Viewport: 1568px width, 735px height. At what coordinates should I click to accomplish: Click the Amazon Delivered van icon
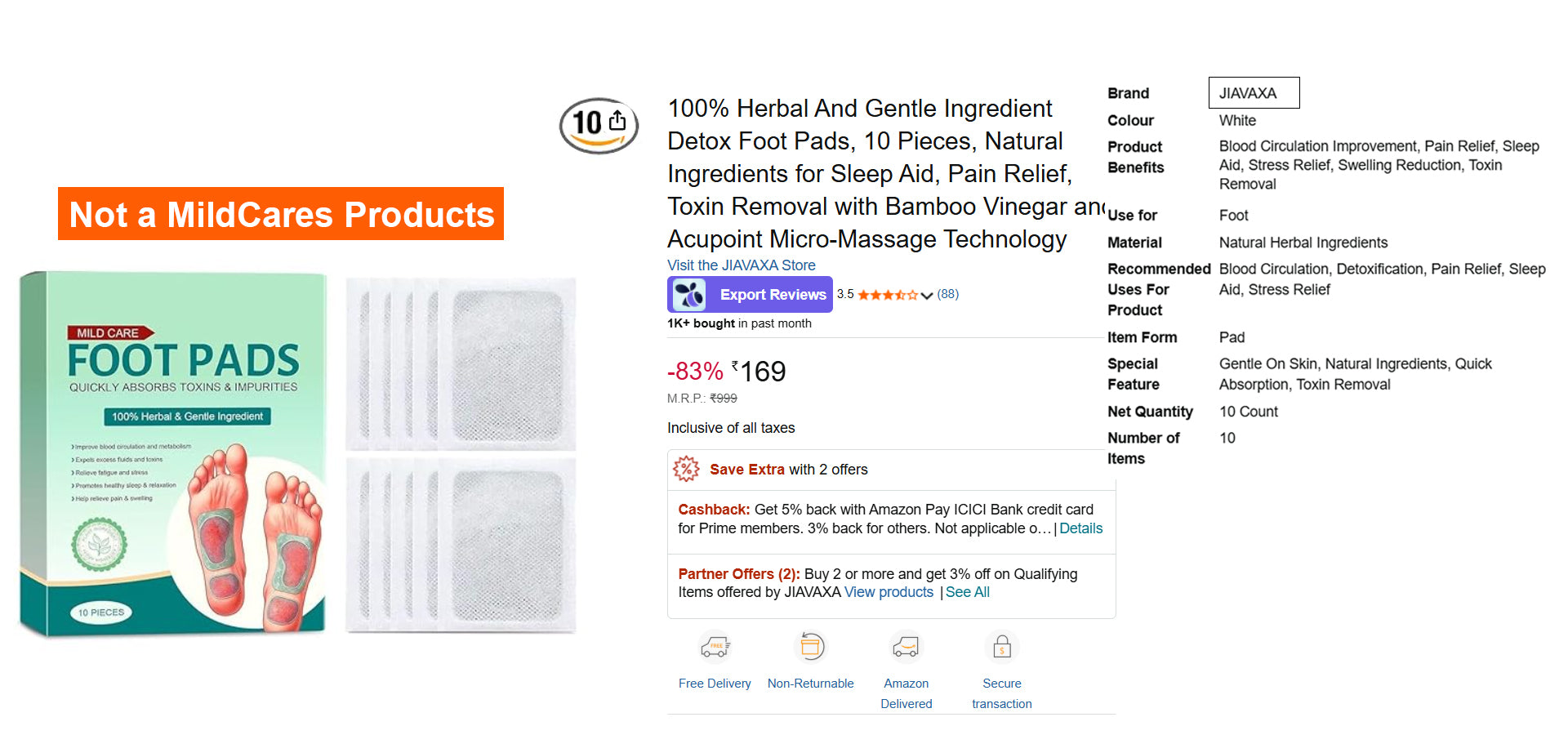tap(906, 648)
